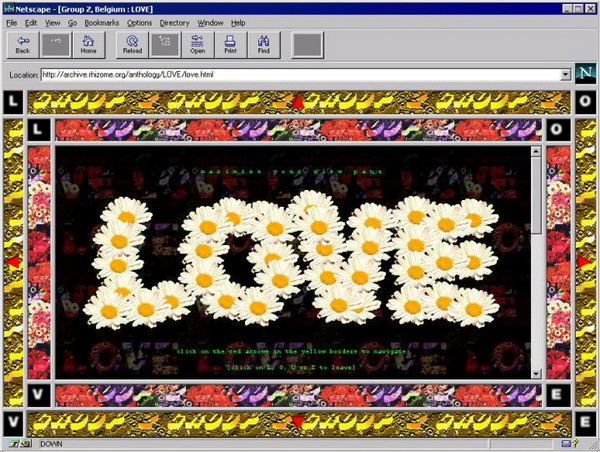Screen dimensions: 600x452
Task: Open the Bookmarks menu
Action: coord(101,22)
